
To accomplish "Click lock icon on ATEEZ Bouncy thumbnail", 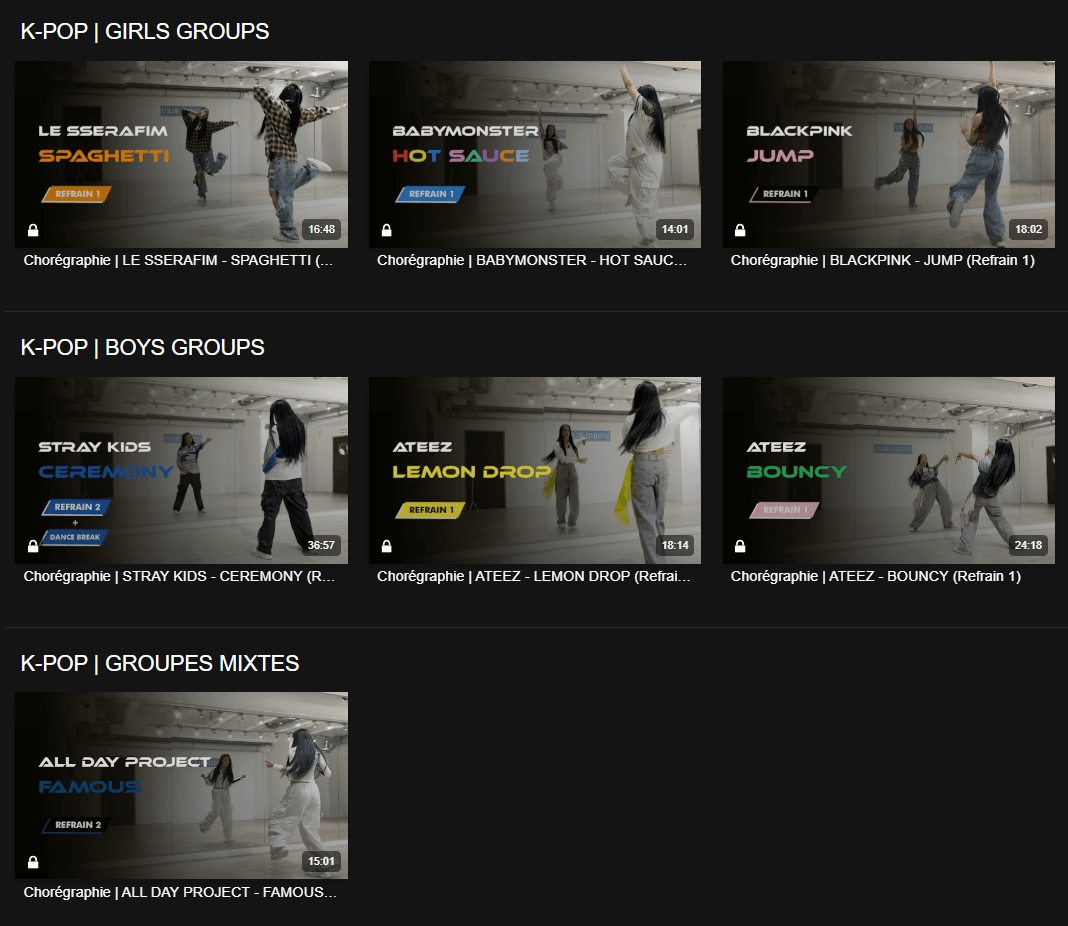I will pyautogui.click(x=740, y=547).
